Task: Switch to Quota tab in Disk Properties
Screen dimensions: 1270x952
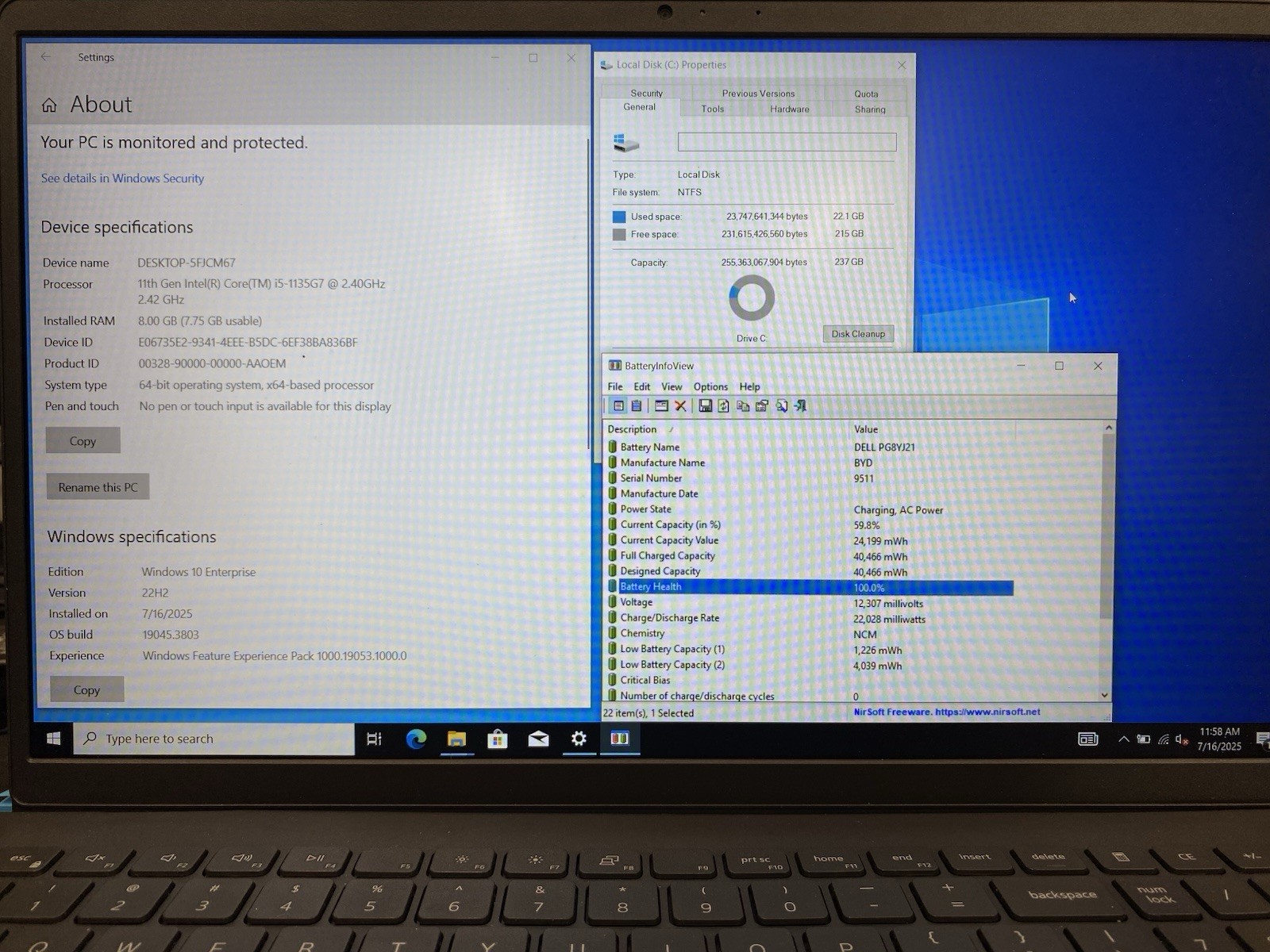Action: [866, 94]
